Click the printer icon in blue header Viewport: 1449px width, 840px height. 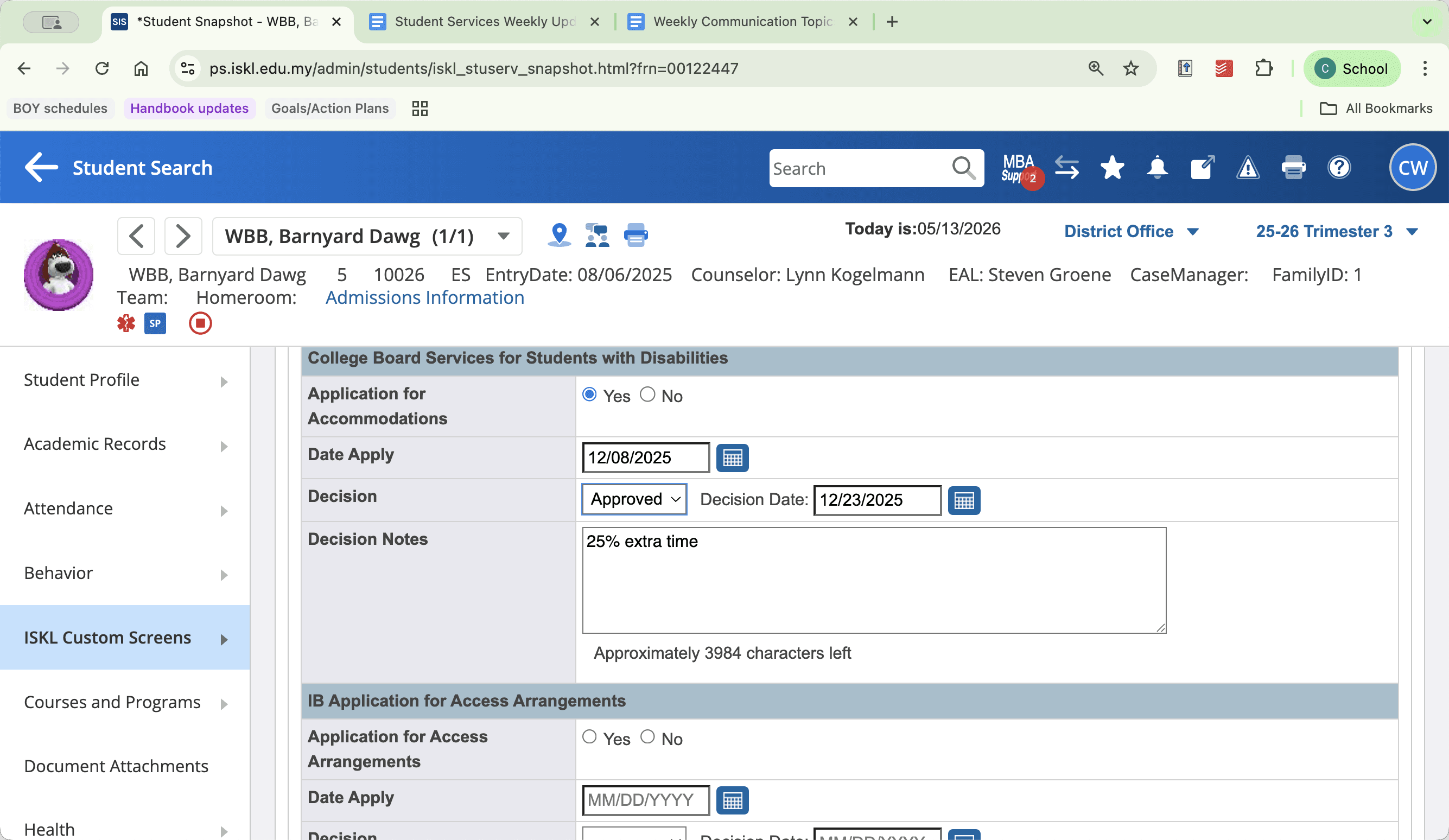tap(1293, 168)
